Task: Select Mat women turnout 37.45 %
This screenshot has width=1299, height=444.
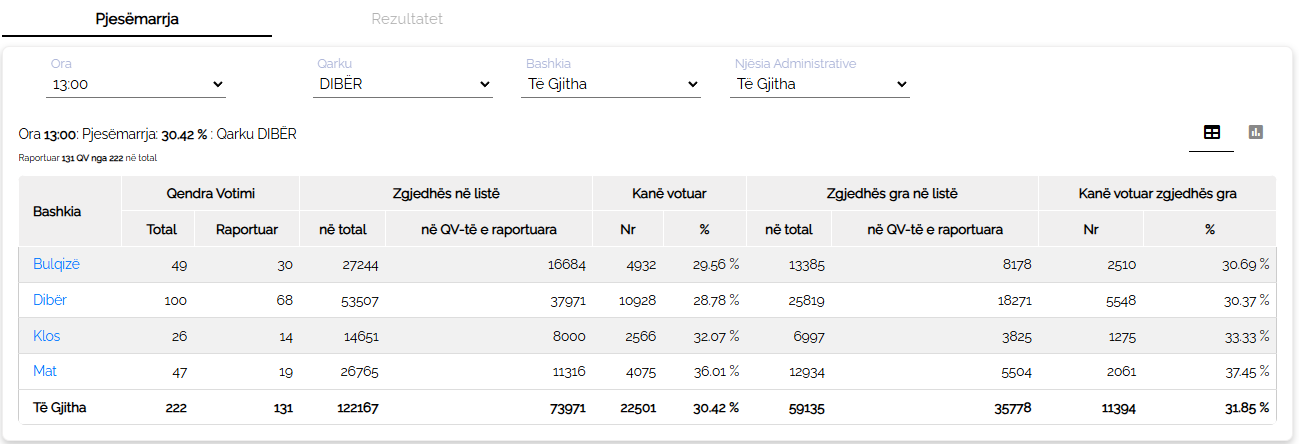Action: pyautogui.click(x=1245, y=371)
